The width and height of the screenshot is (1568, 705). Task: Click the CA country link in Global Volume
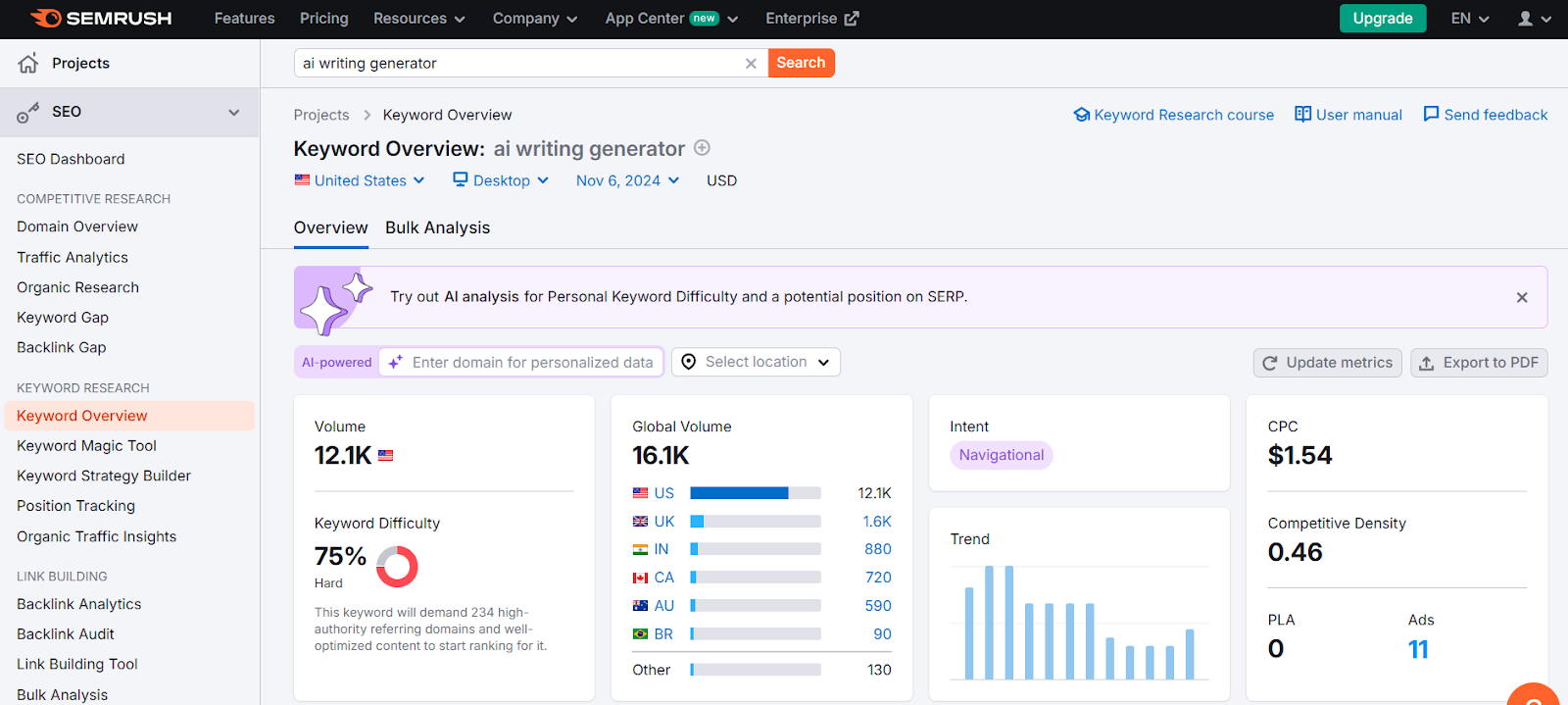tap(664, 578)
